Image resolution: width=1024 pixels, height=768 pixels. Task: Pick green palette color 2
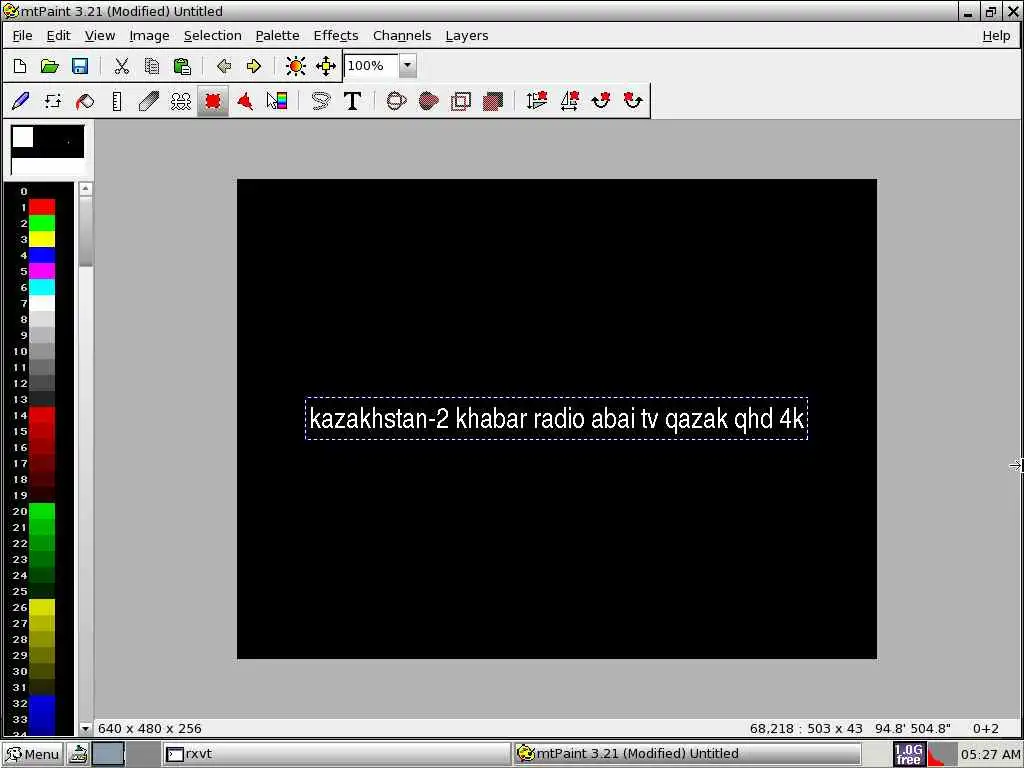pyautogui.click(x=42, y=223)
